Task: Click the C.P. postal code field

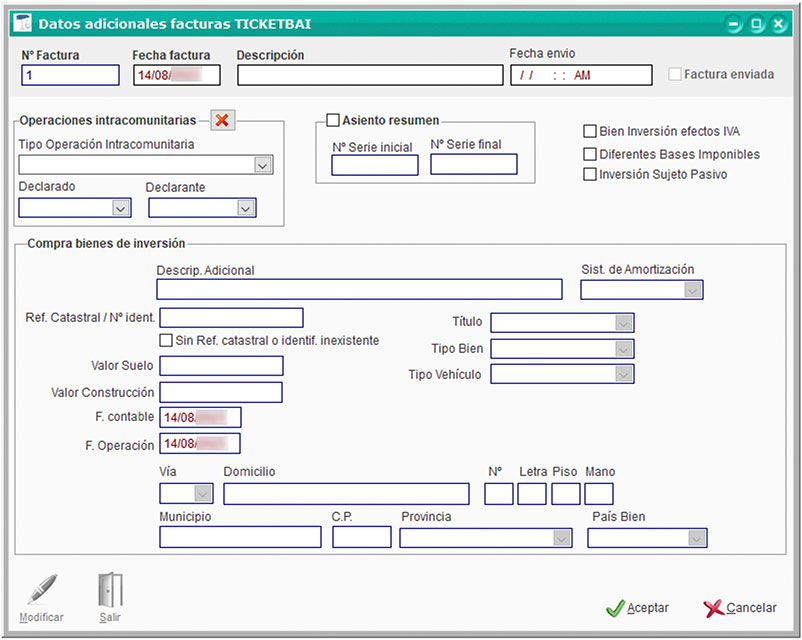Action: [x=362, y=538]
